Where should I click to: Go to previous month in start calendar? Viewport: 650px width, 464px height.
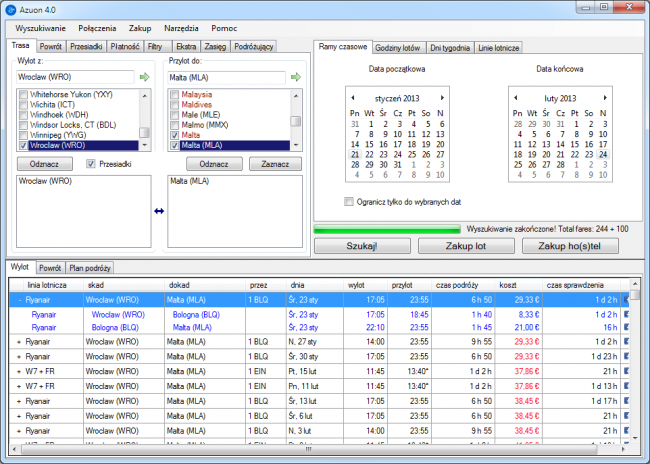[x=351, y=98]
